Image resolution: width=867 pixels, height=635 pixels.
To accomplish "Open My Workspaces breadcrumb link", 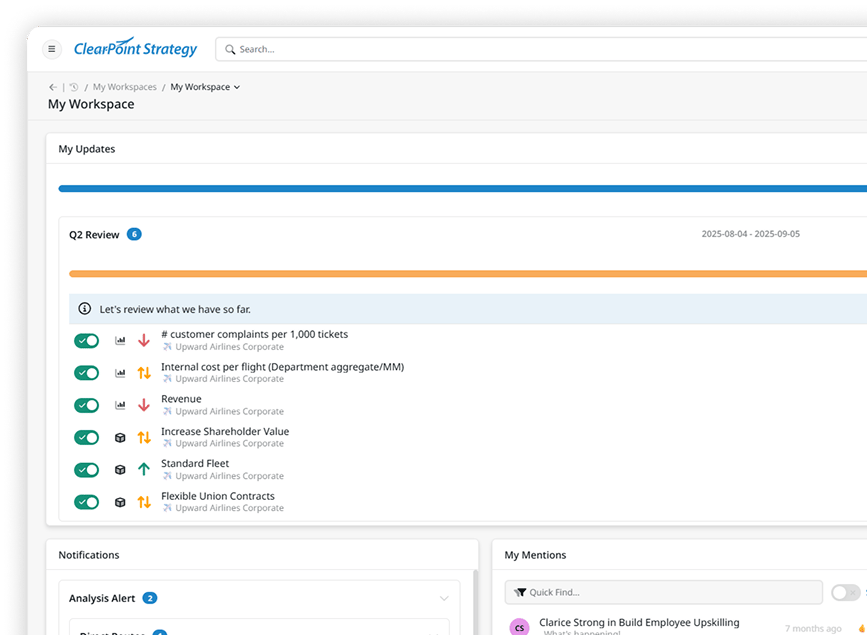I will coord(124,87).
